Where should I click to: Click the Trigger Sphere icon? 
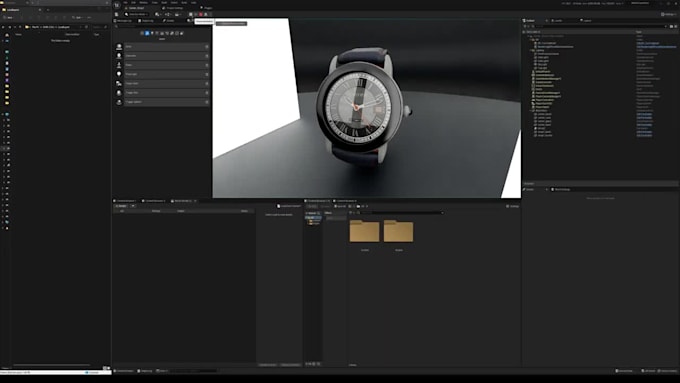pos(119,102)
